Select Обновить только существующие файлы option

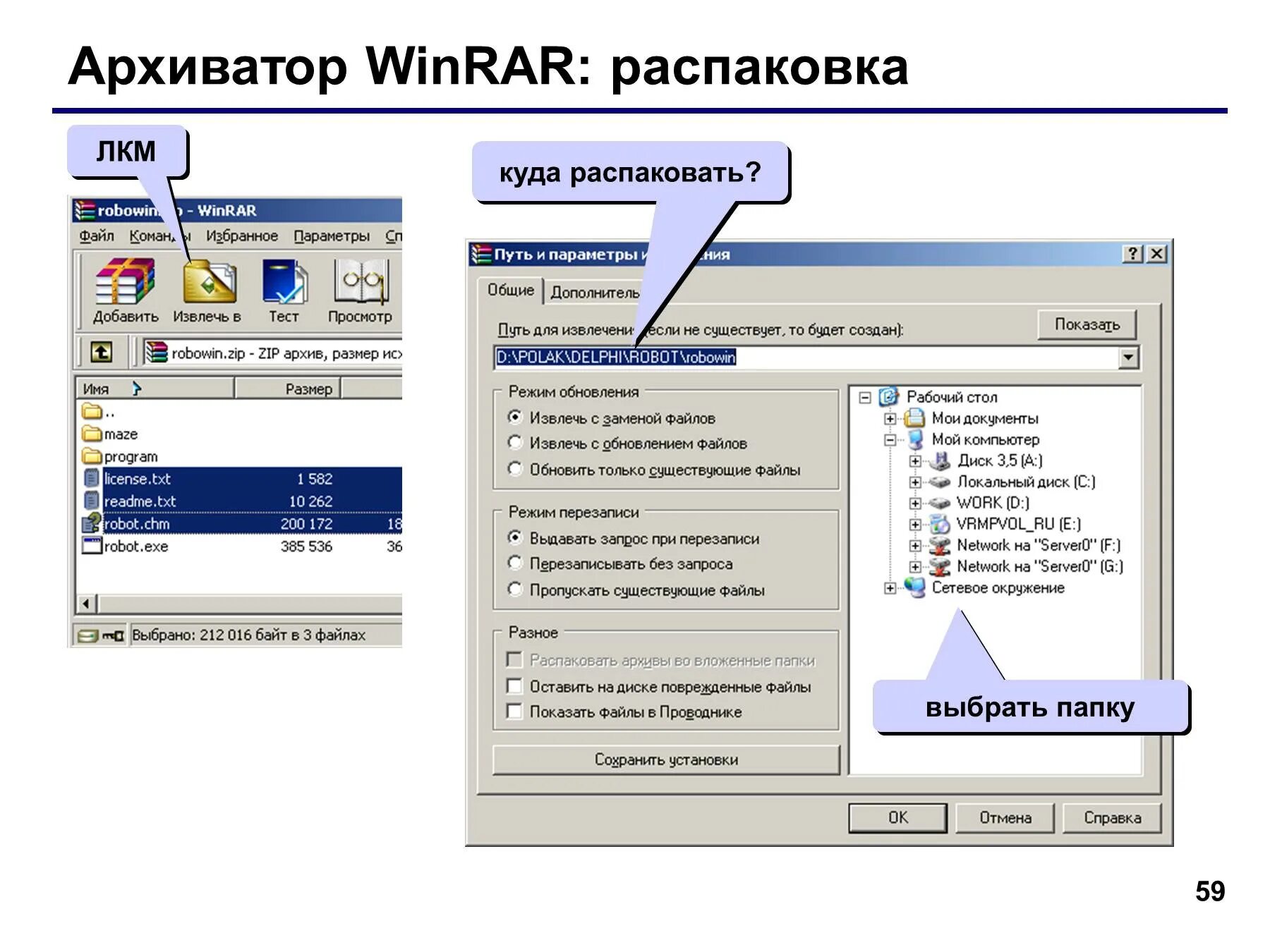click(x=515, y=469)
